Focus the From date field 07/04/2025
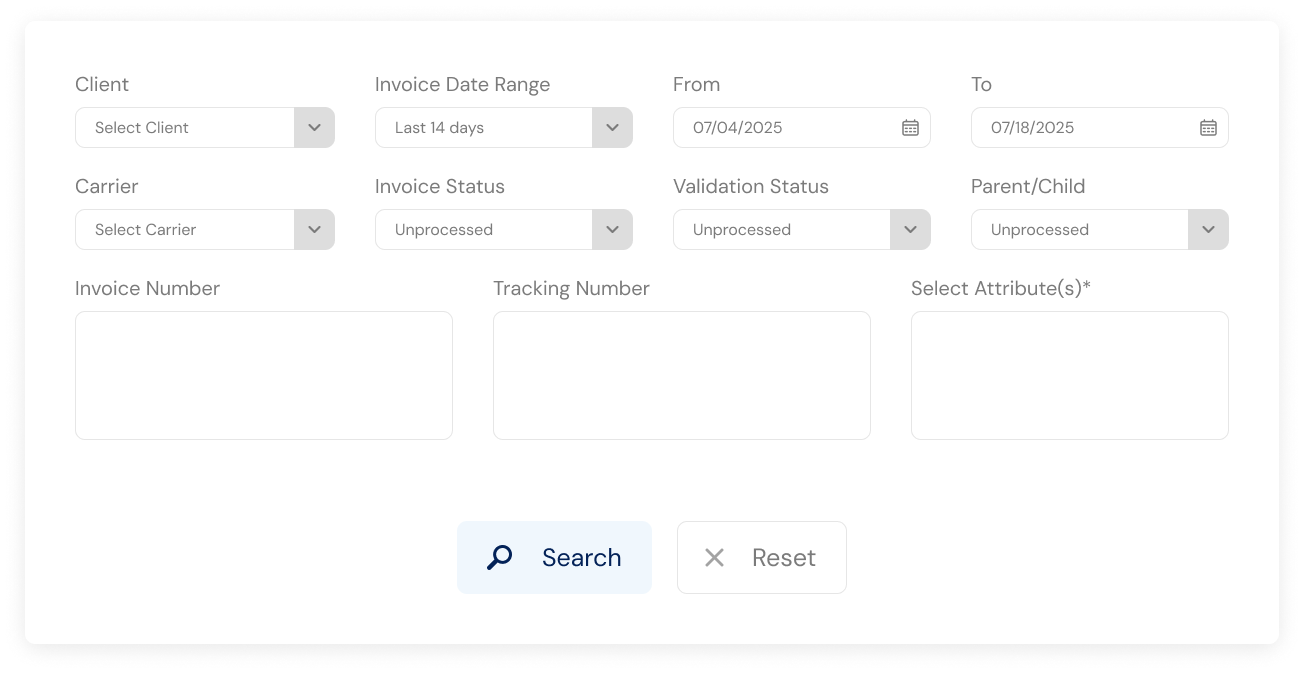The width and height of the screenshot is (1304, 673). pyautogui.click(x=802, y=128)
